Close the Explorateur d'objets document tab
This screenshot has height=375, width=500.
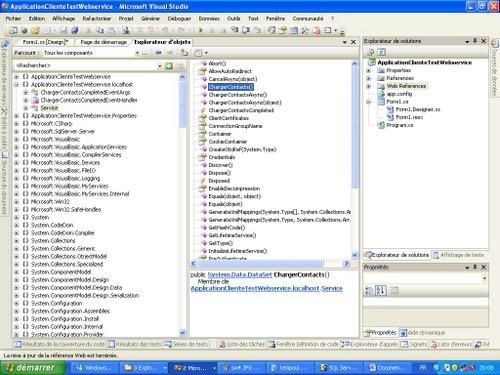[353, 42]
